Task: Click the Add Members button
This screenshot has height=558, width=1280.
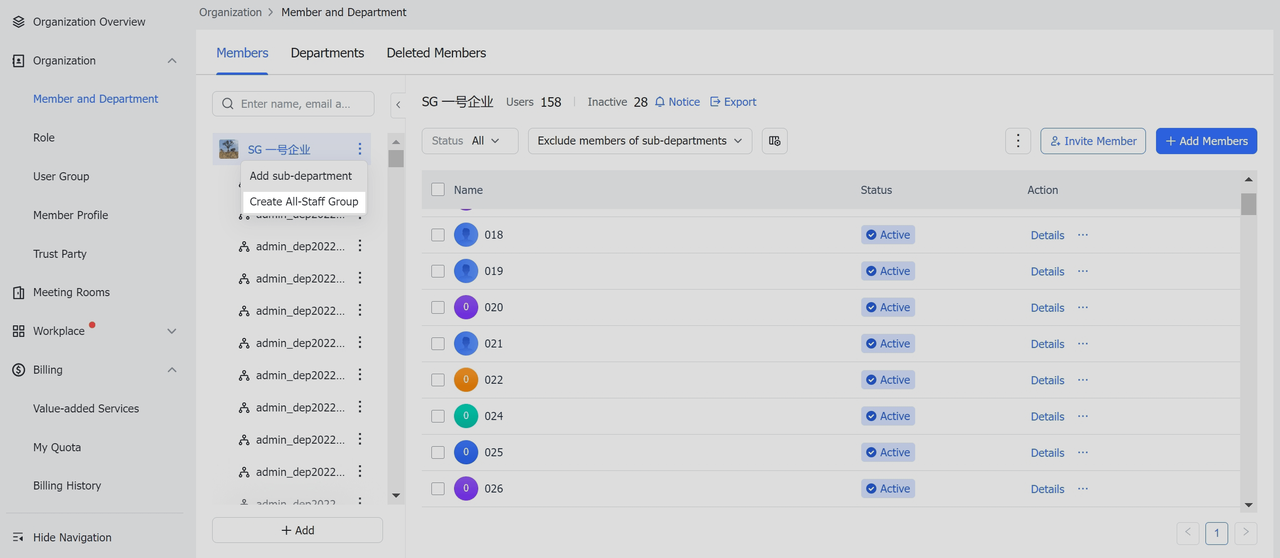Action: (1206, 141)
